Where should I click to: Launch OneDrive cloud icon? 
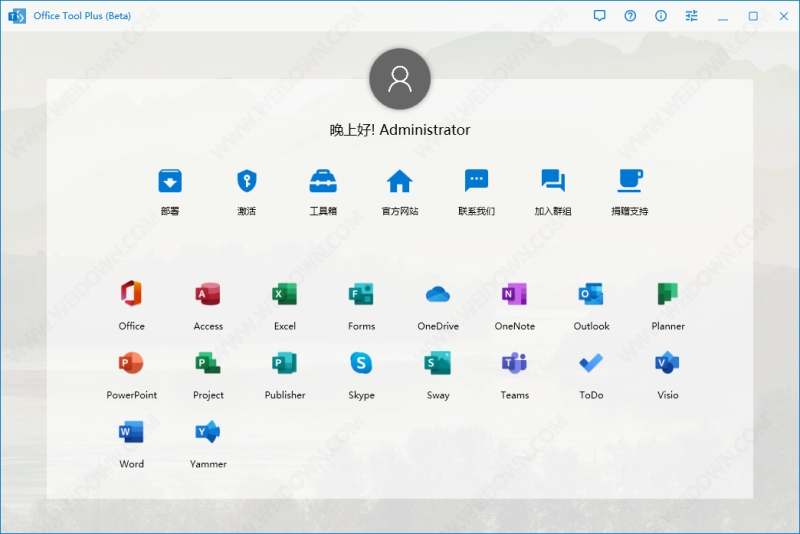pos(438,294)
